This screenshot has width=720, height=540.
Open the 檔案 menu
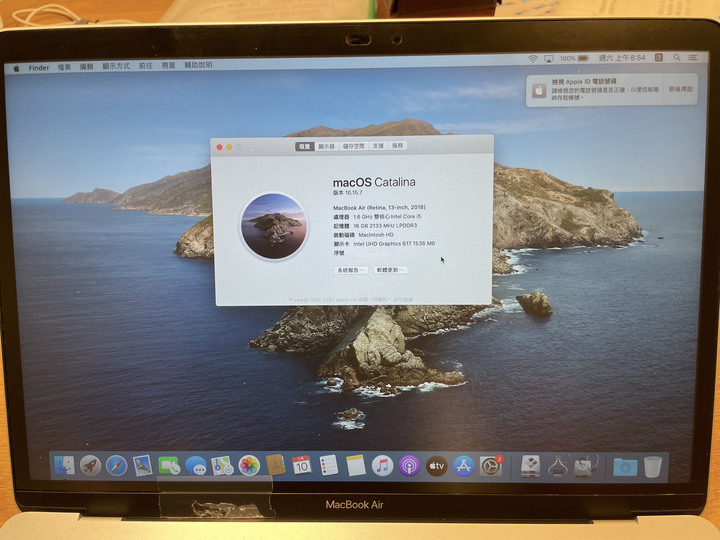click(64, 67)
